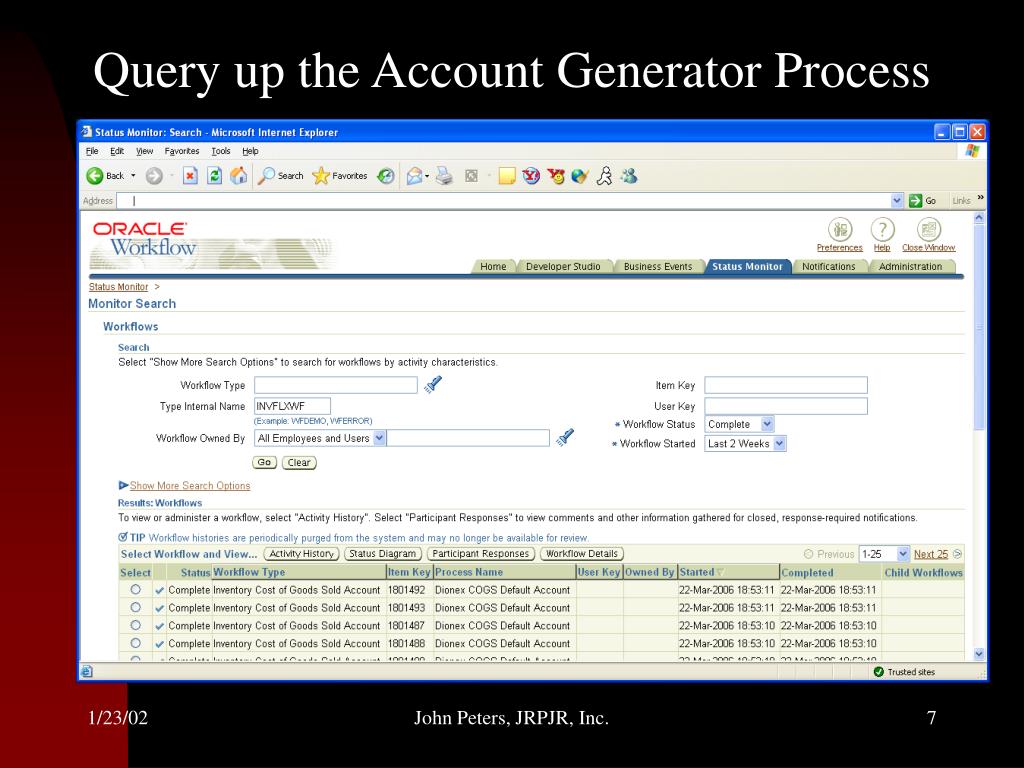Switch to the Developer Studio tab

point(563,266)
